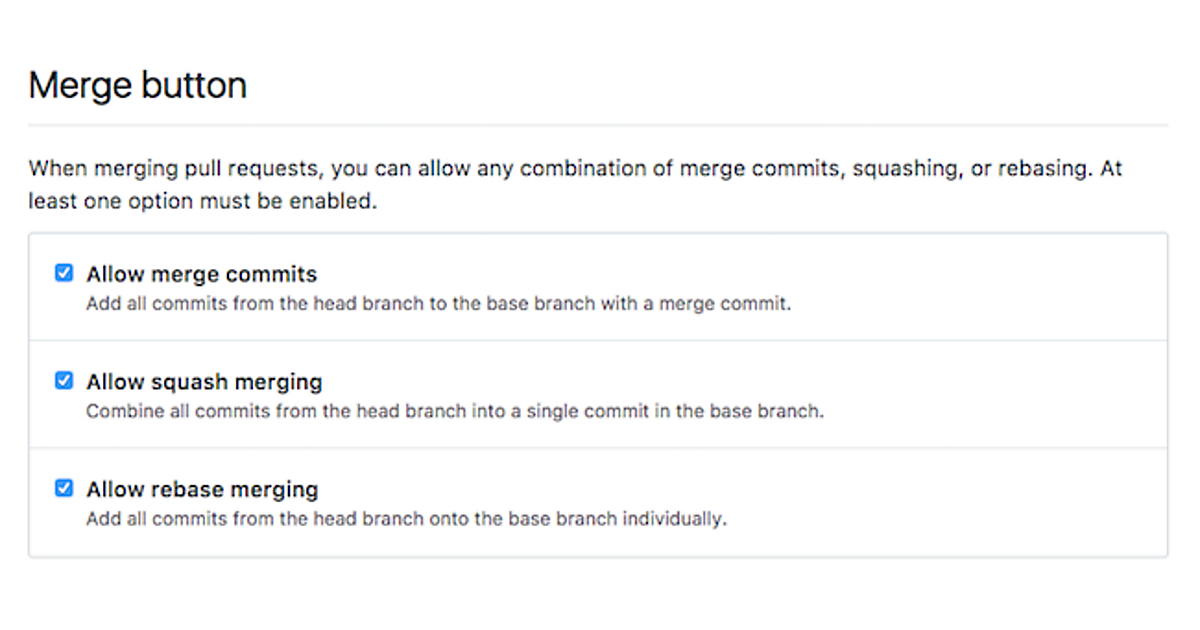
Task: Click the "Merge button" section heading
Action: [138, 86]
